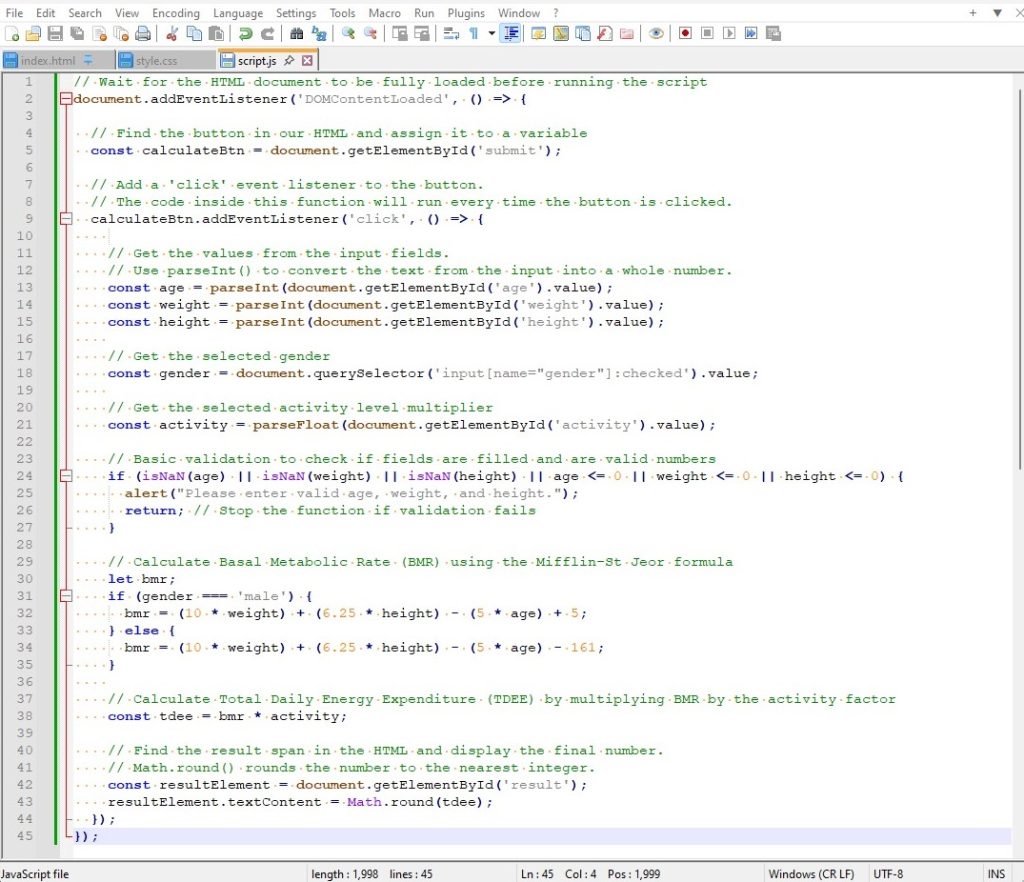Click the vertical scrollbar thumb
Viewport: 1024px width, 882px height.
(x=1019, y=278)
